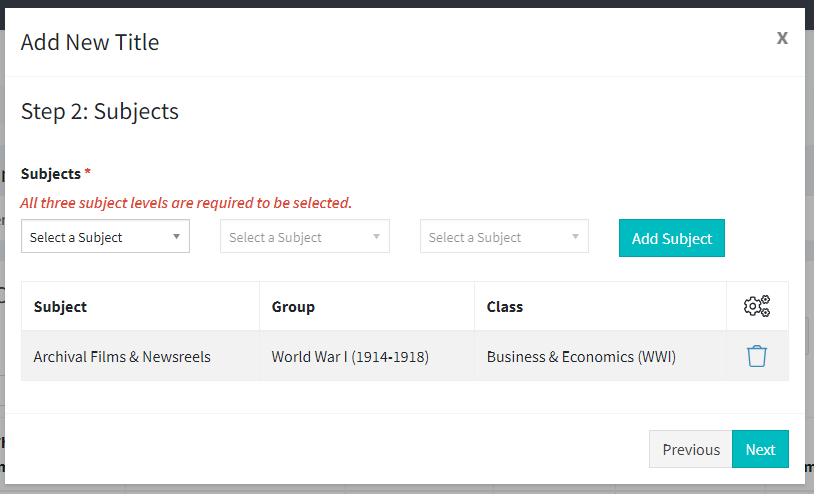The height and width of the screenshot is (494, 814).
Task: Open the third Select a Subject dropdown
Action: 504,237
